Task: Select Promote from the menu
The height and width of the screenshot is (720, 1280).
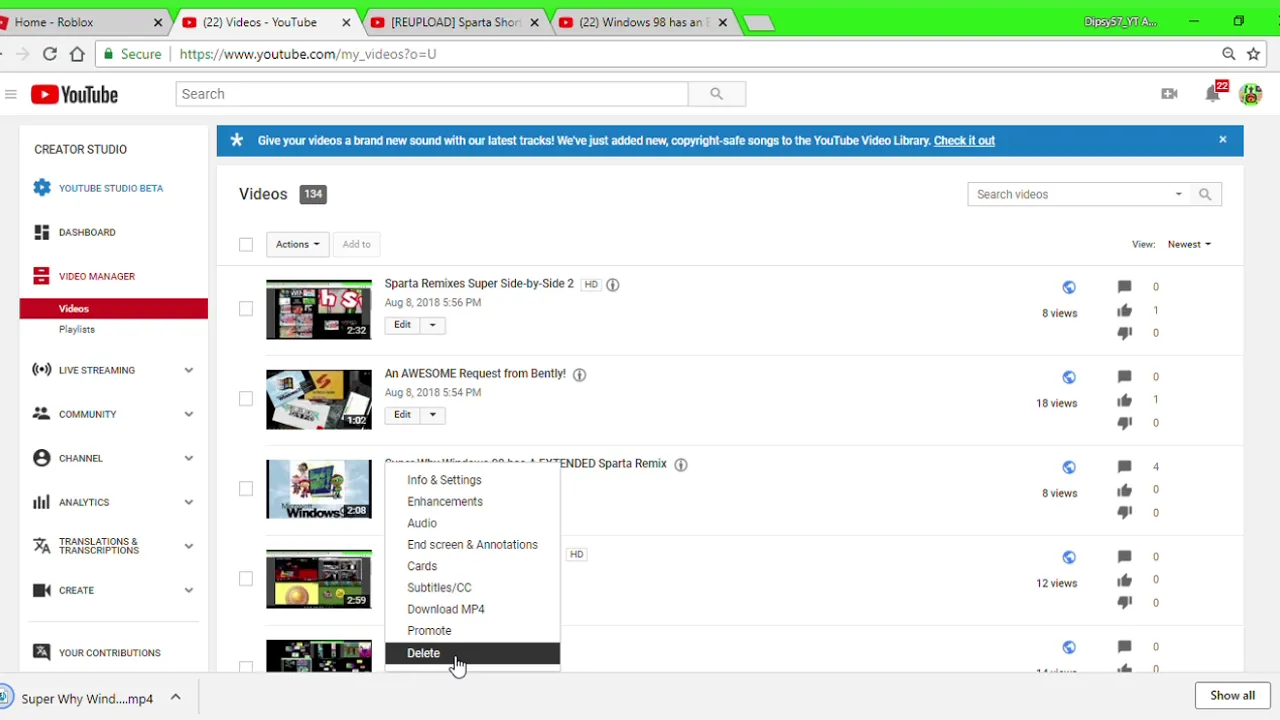Action: click(x=472, y=631)
